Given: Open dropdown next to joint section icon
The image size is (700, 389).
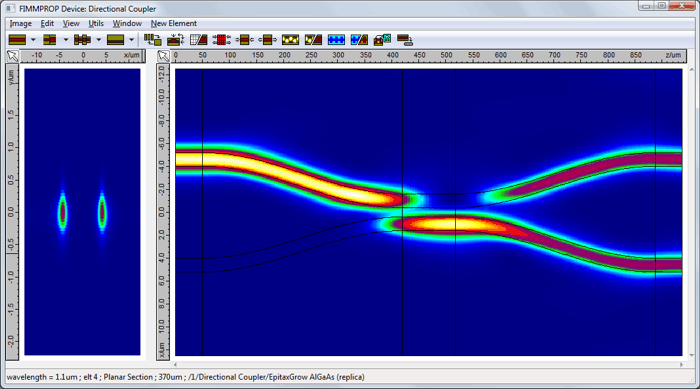Looking at the screenshot, I should pyautogui.click(x=66, y=40).
